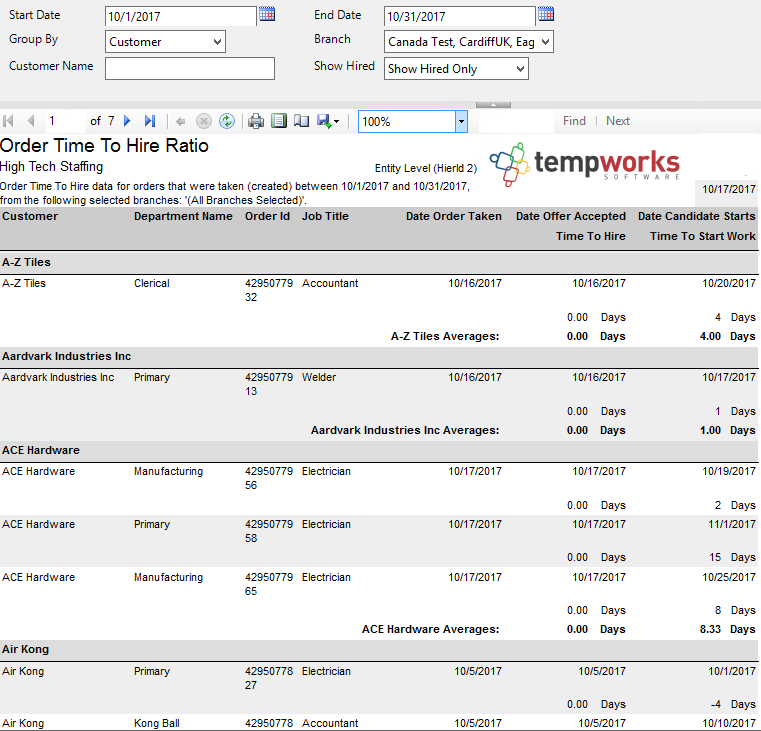The height and width of the screenshot is (731, 761).
Task: Open the zoom level dropdown
Action: (461, 121)
